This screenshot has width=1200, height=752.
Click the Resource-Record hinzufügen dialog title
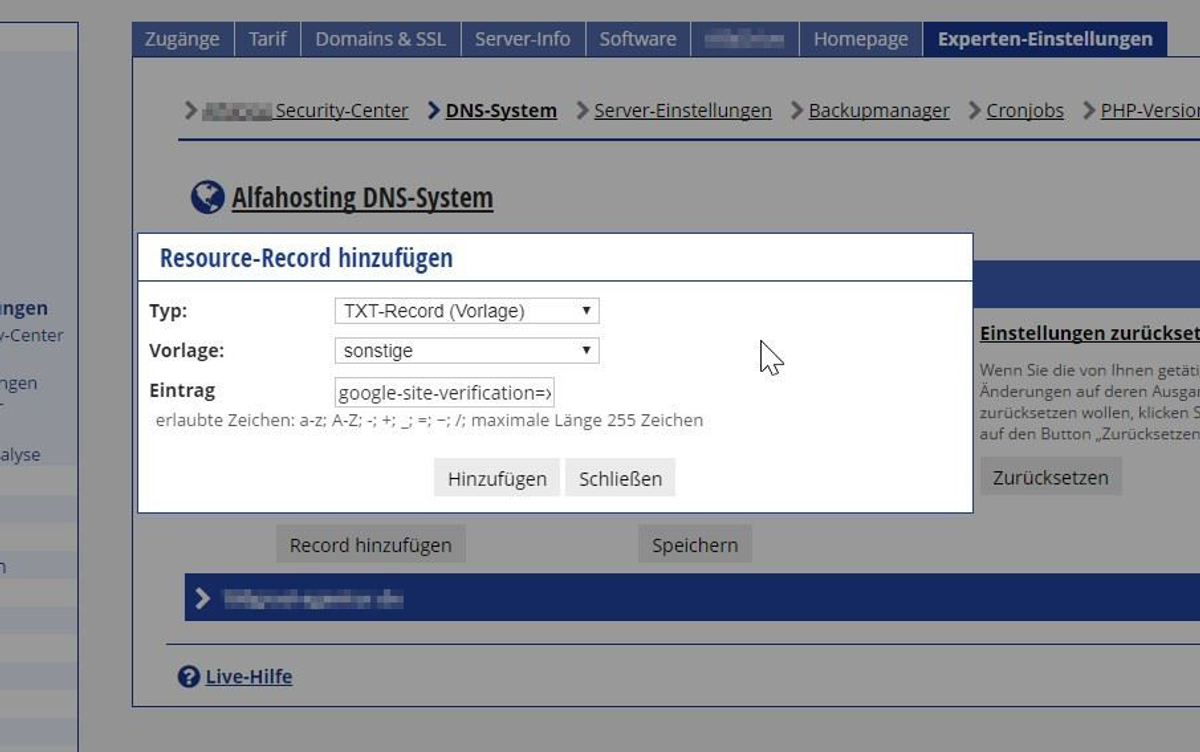(x=306, y=258)
